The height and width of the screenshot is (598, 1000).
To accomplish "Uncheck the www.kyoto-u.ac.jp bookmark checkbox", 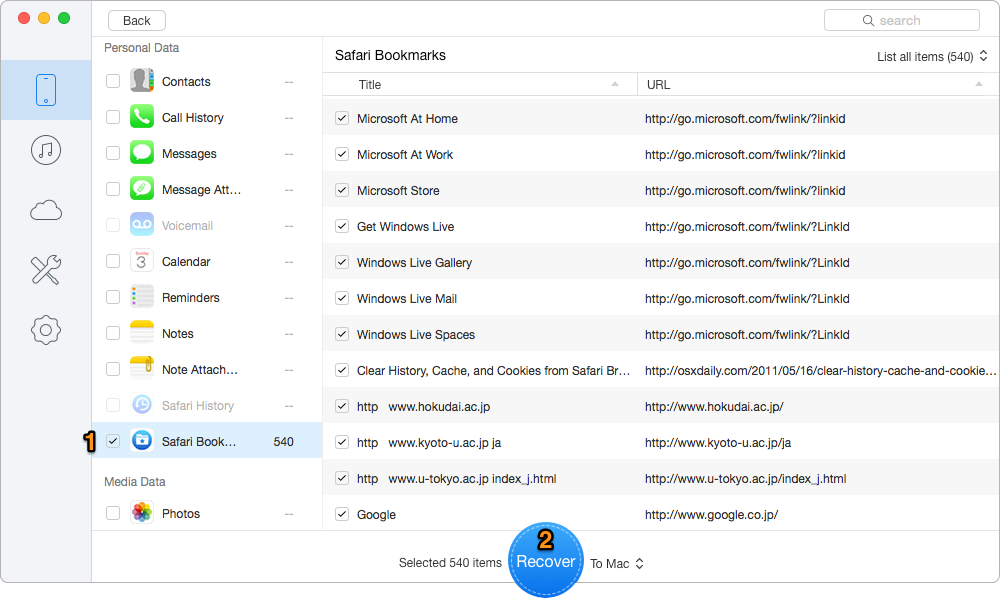I will click(x=342, y=442).
